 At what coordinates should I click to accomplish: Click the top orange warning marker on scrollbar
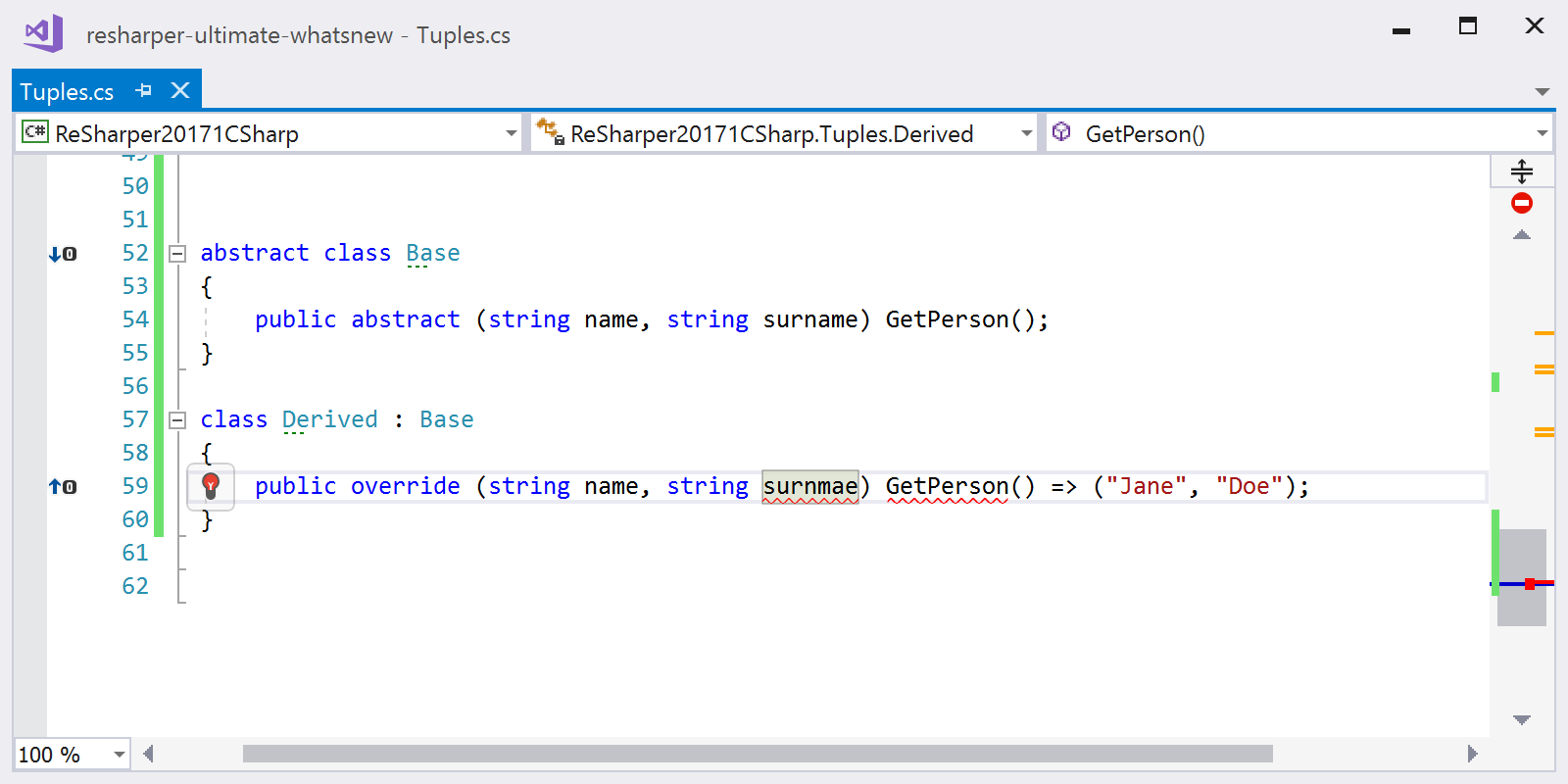[x=1544, y=333]
